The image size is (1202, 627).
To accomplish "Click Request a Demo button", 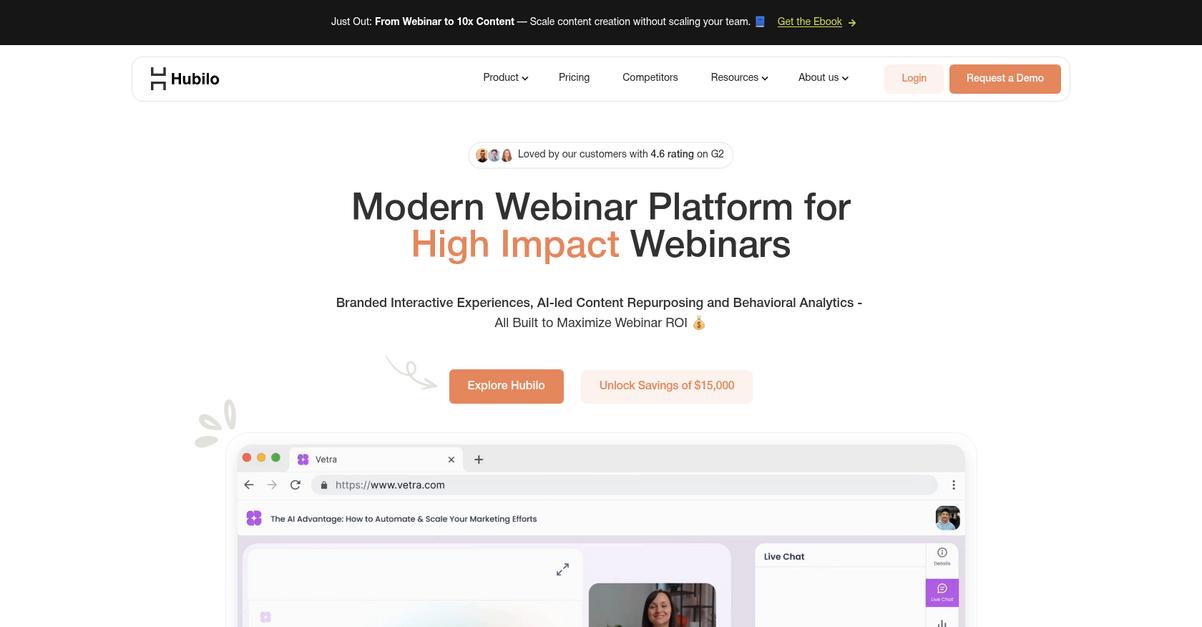I will (x=1005, y=79).
